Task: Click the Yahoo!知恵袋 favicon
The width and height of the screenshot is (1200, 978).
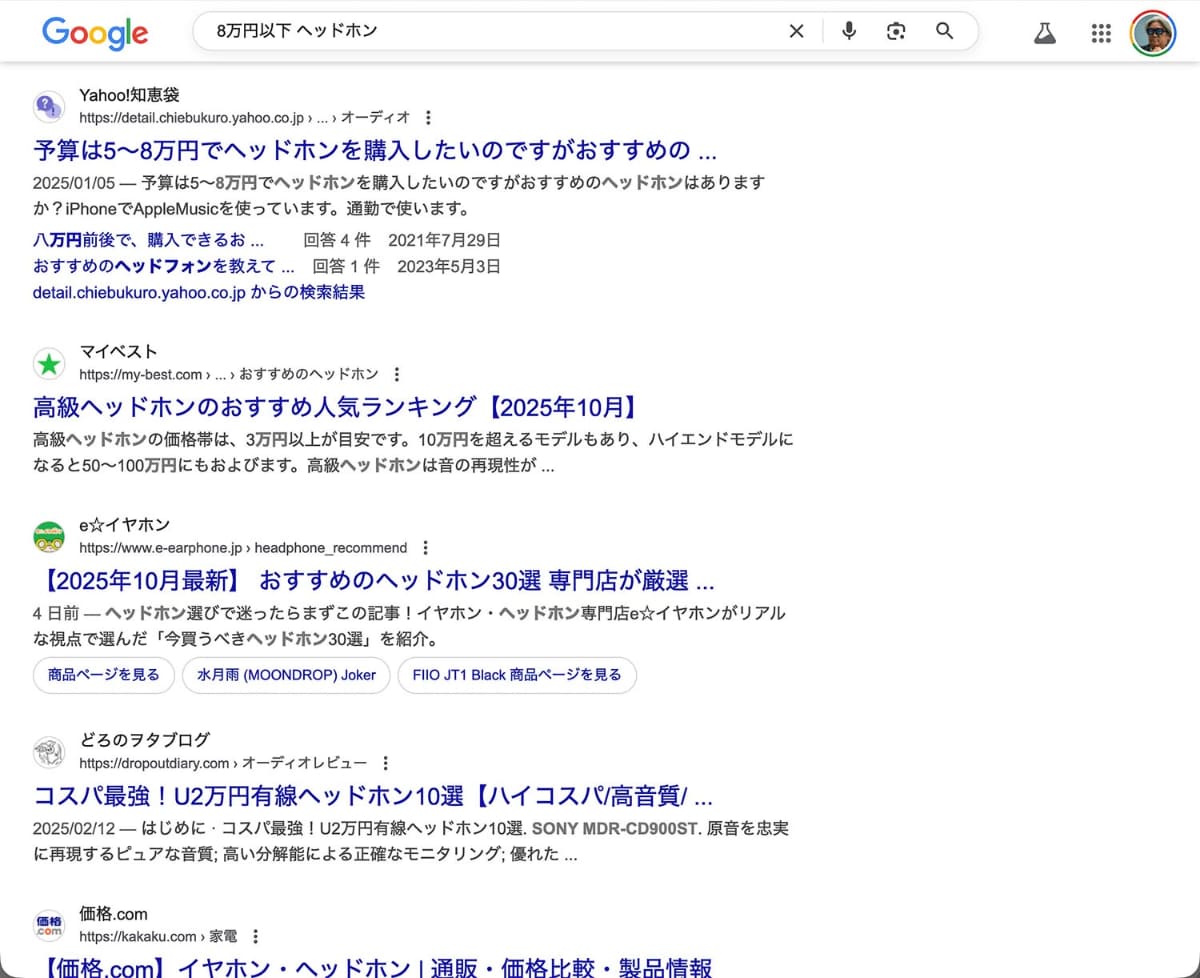Action: (49, 106)
